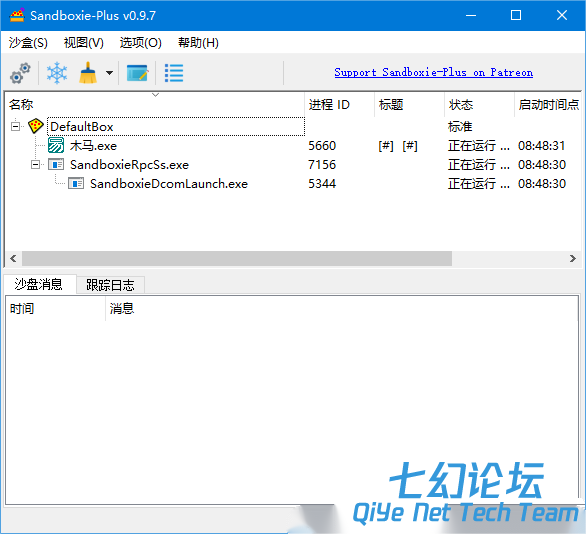Open the 选项(O) menu
Screen dimensions: 586x534
(x=141, y=43)
